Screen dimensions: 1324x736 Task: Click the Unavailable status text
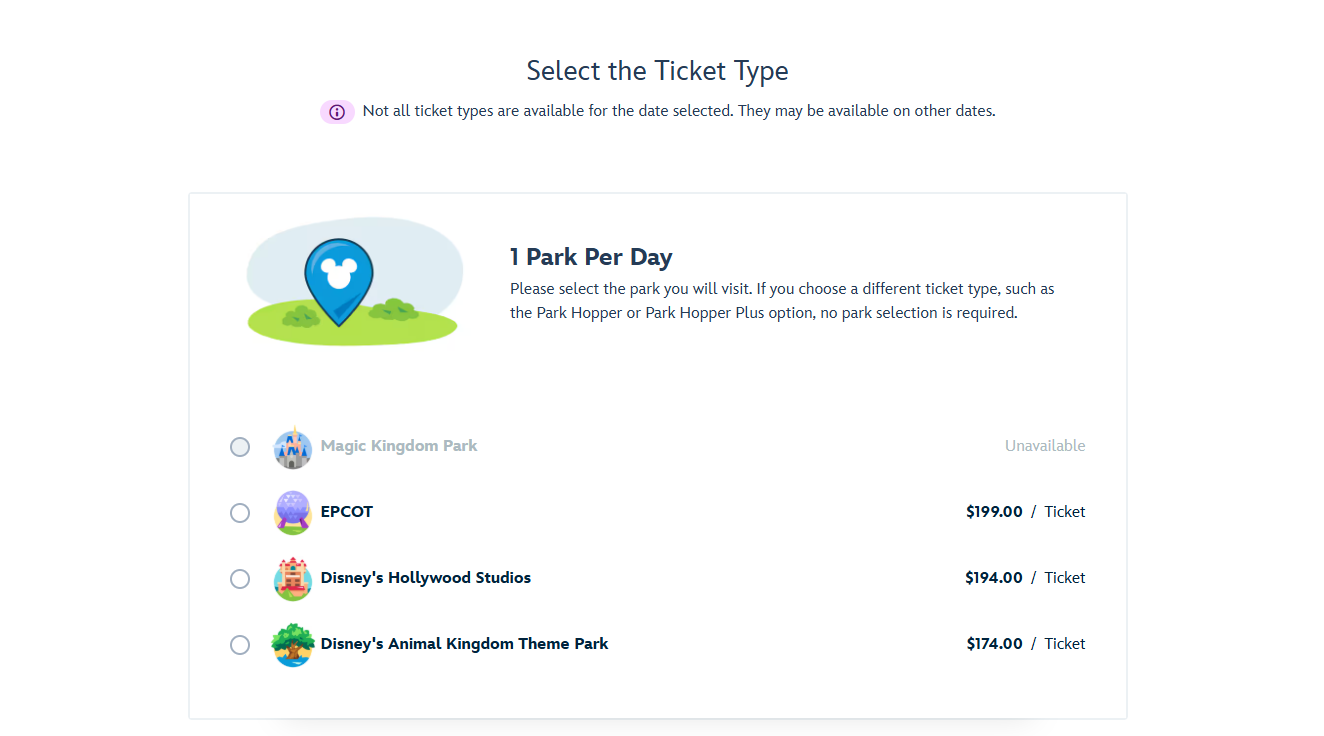[1045, 446]
